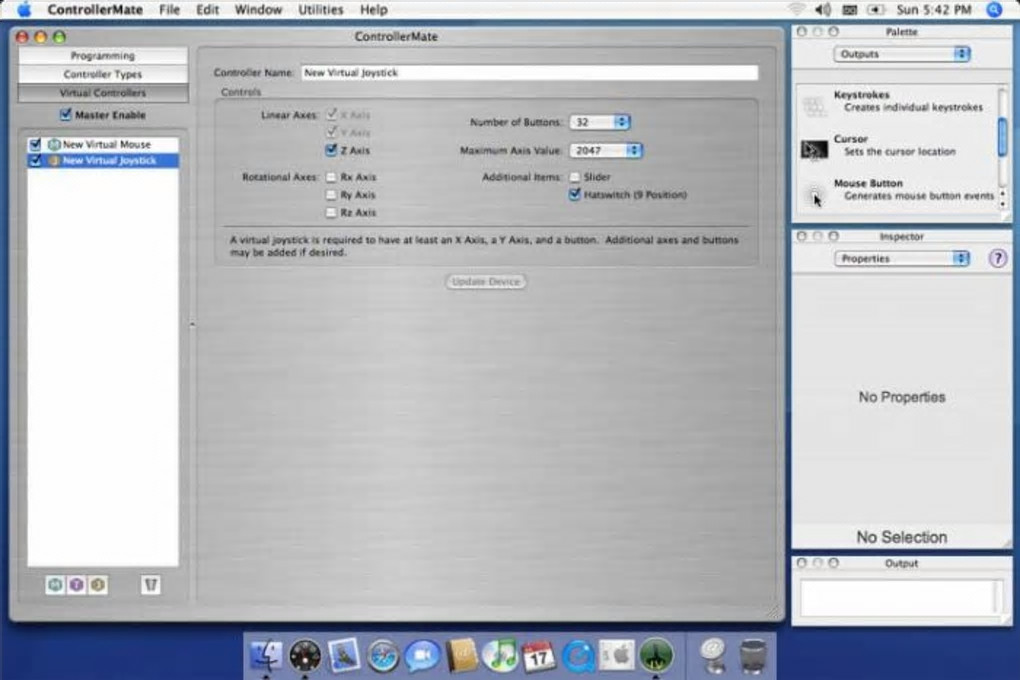Select the Keystrokes output icon in Palette
The image size is (1020, 680).
(814, 105)
